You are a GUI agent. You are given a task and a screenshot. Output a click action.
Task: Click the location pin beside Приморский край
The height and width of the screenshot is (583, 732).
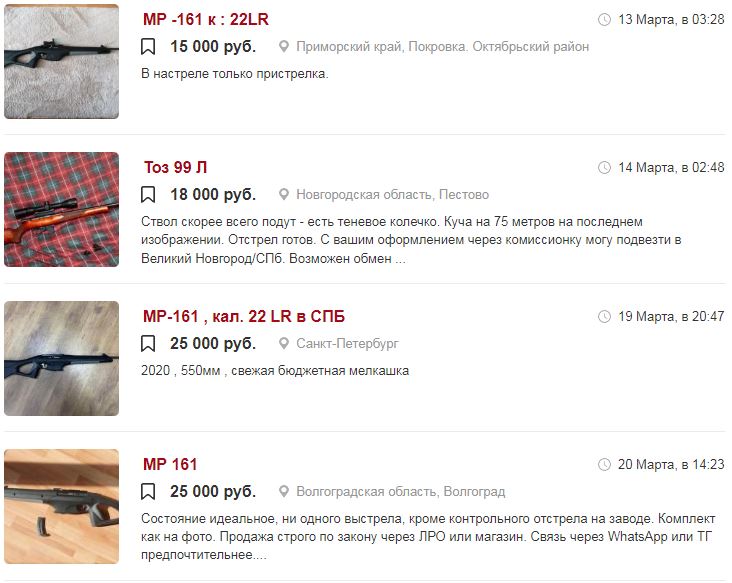tap(283, 47)
